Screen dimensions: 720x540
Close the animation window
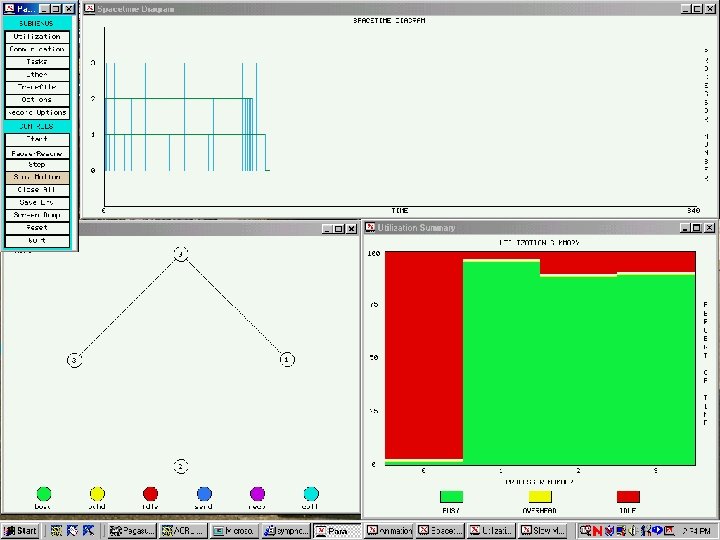351,229
